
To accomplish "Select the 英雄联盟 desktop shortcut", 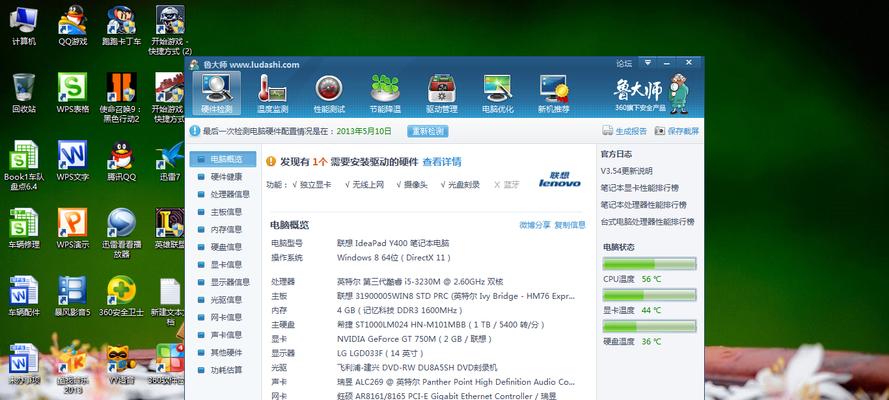I will pyautogui.click(x=170, y=229).
